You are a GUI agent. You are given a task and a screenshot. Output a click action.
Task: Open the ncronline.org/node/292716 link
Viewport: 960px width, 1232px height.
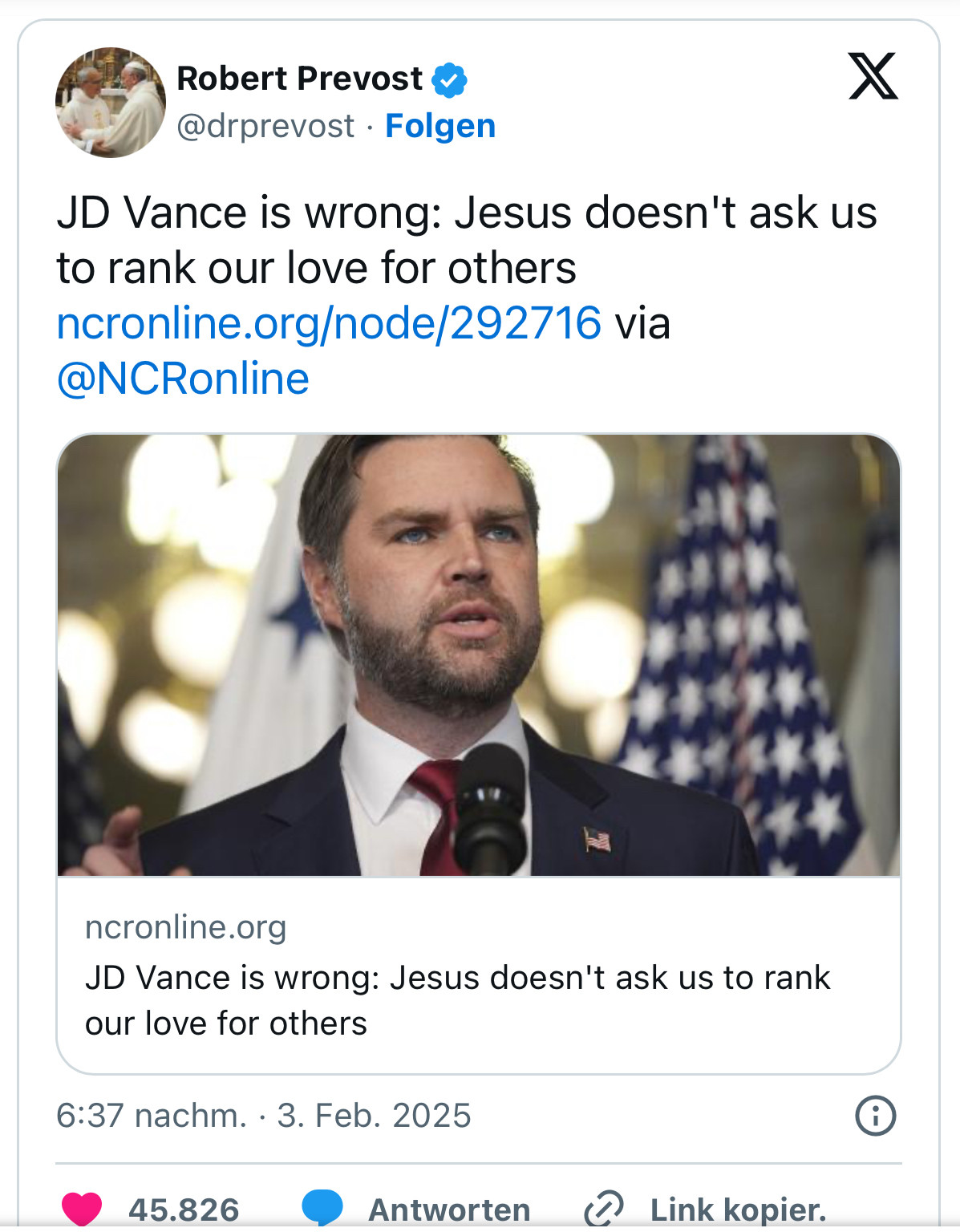(x=329, y=323)
